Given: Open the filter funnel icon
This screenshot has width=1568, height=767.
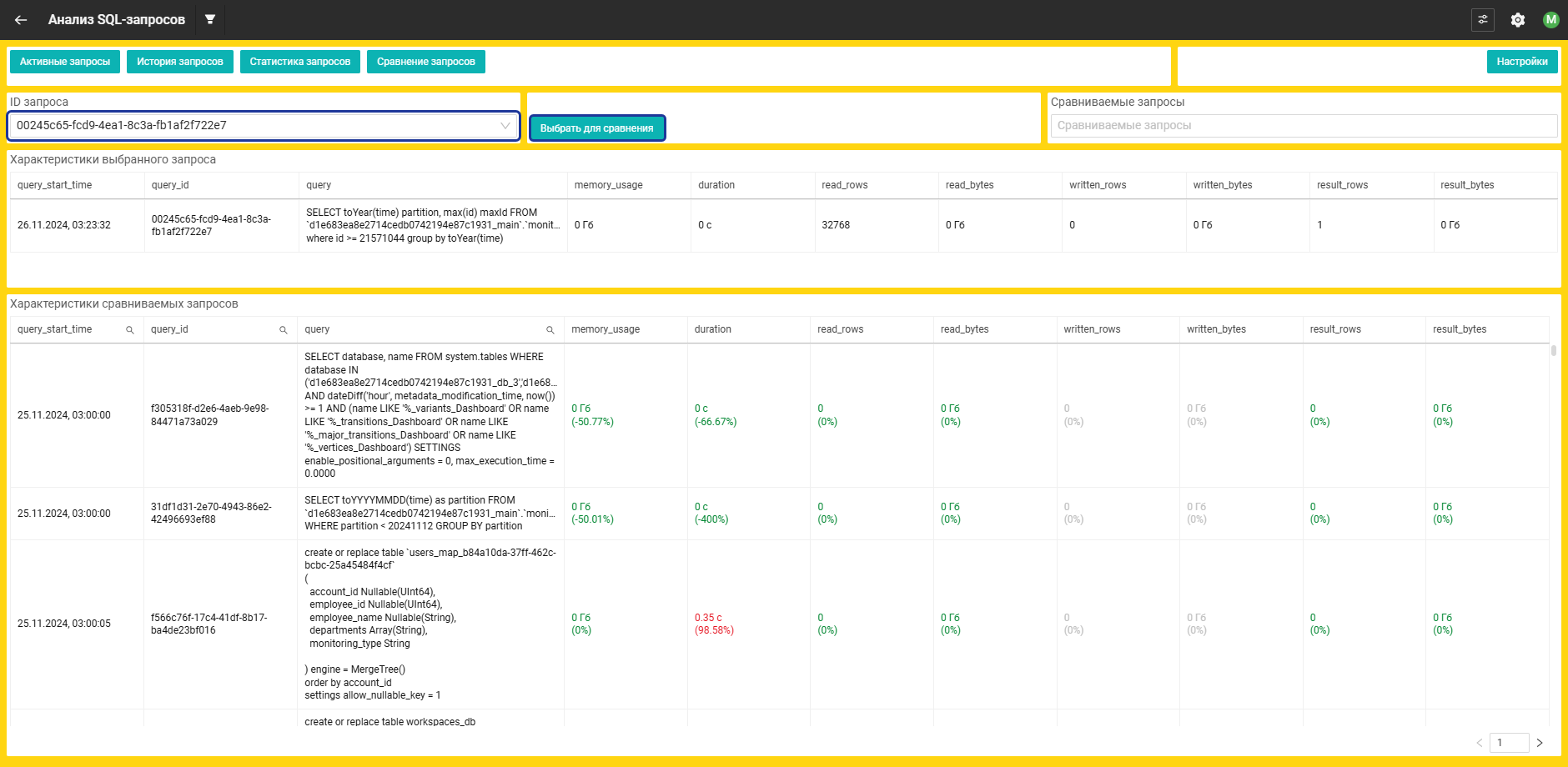Looking at the screenshot, I should click(210, 19).
